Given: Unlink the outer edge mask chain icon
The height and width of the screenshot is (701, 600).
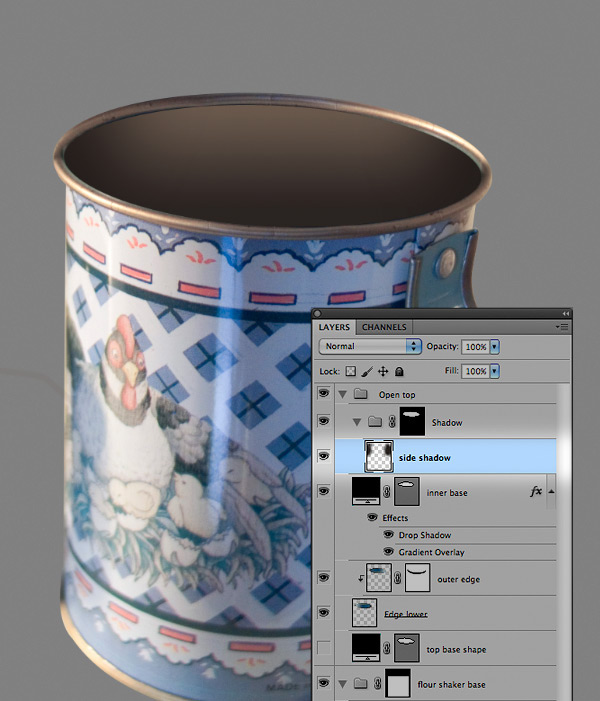Looking at the screenshot, I should [x=397, y=578].
